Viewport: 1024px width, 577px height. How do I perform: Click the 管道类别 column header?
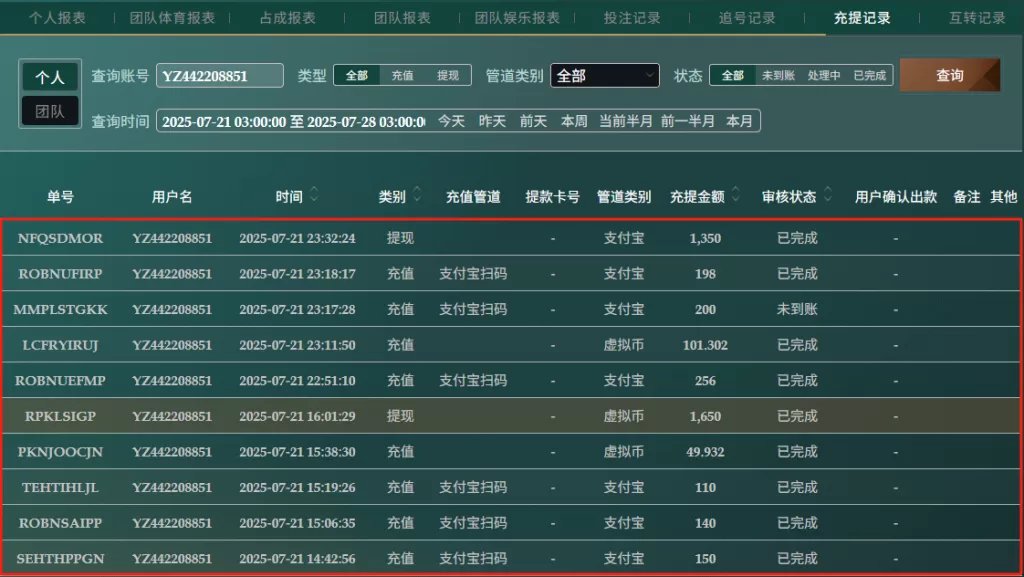pyautogui.click(x=624, y=196)
